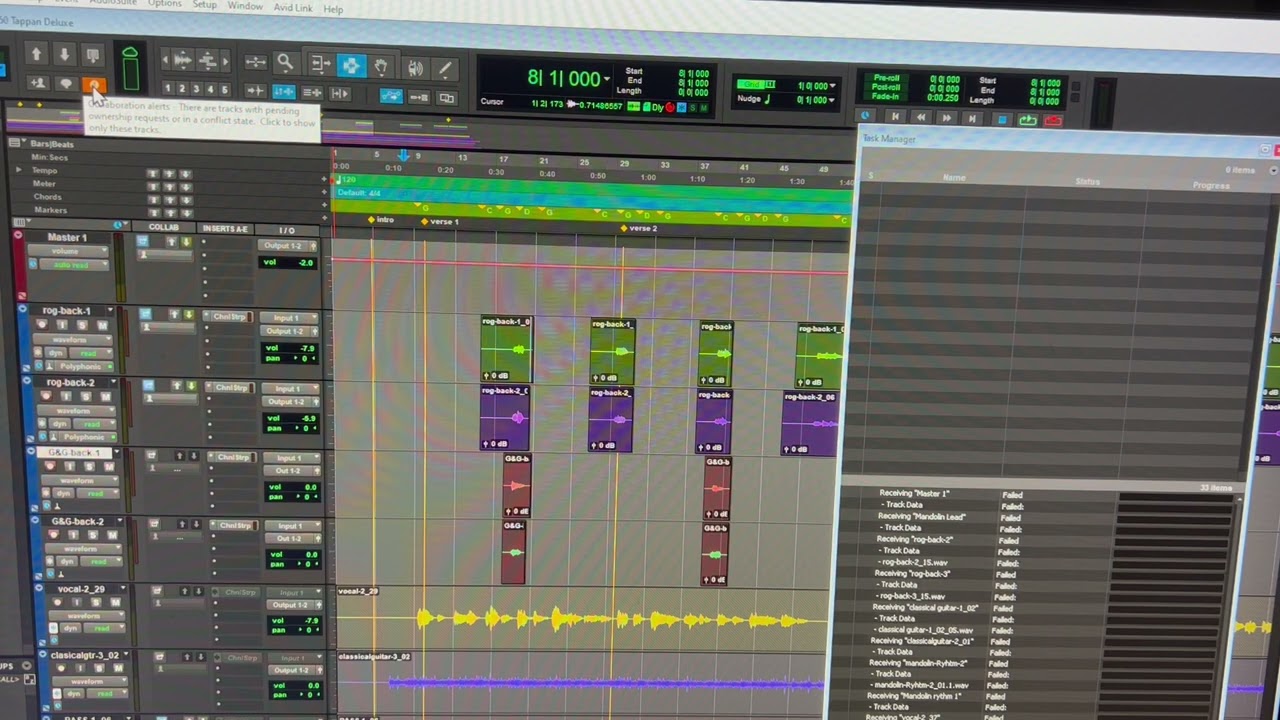Open Master 1 Output 1-2 selector
Image resolution: width=1280 pixels, height=720 pixels.
289,245
